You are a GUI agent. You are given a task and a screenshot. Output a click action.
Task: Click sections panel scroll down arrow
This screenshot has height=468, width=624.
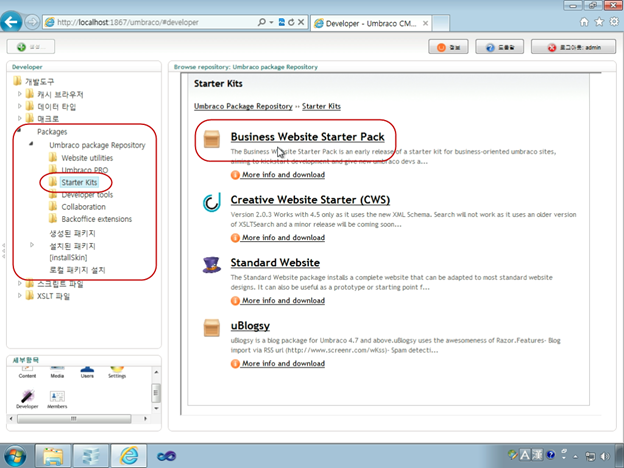pos(156,408)
